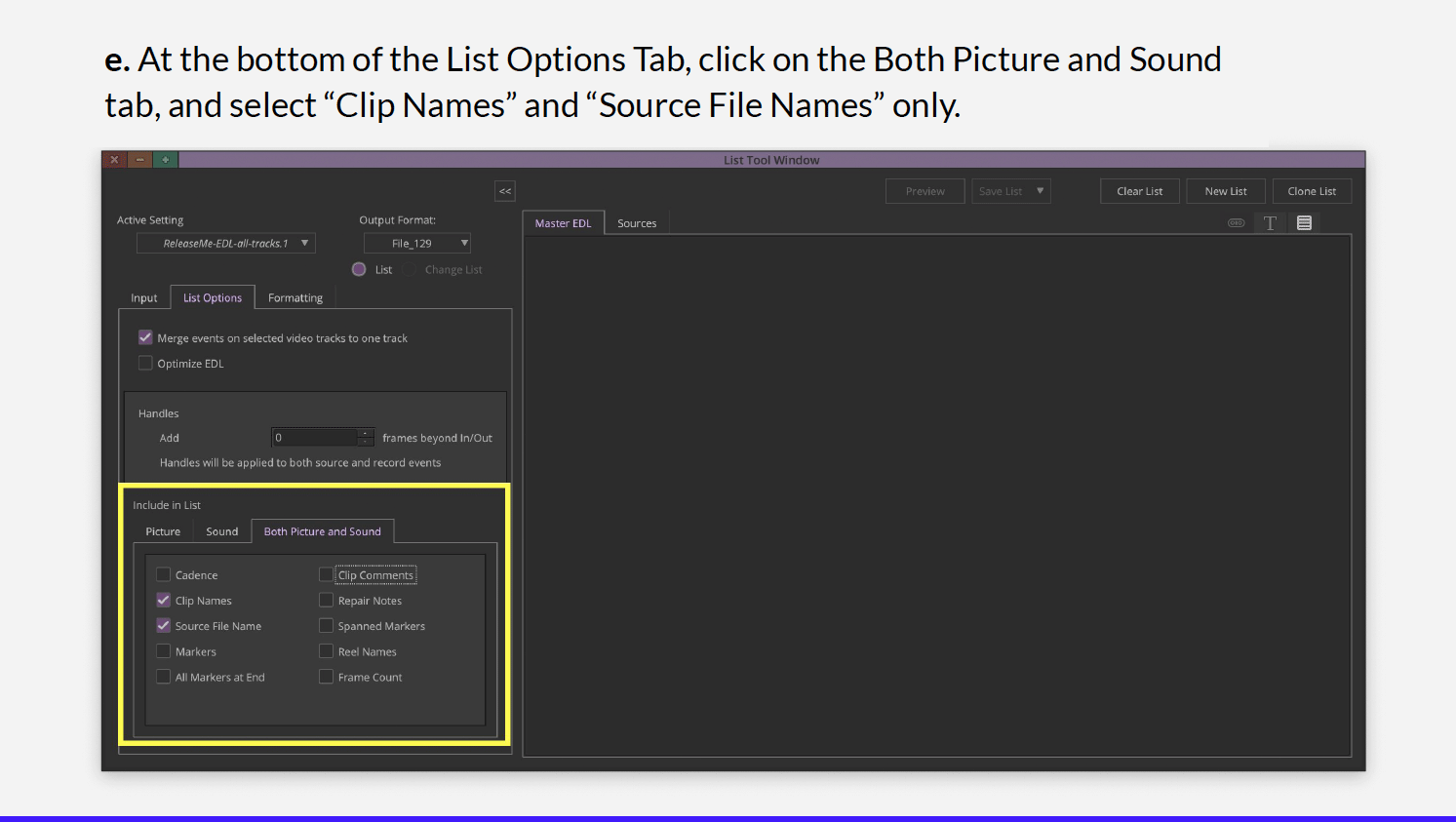Screen dimensions: 1456x822
Task: Uncheck the Source File Name checkbox
Action: (x=163, y=625)
